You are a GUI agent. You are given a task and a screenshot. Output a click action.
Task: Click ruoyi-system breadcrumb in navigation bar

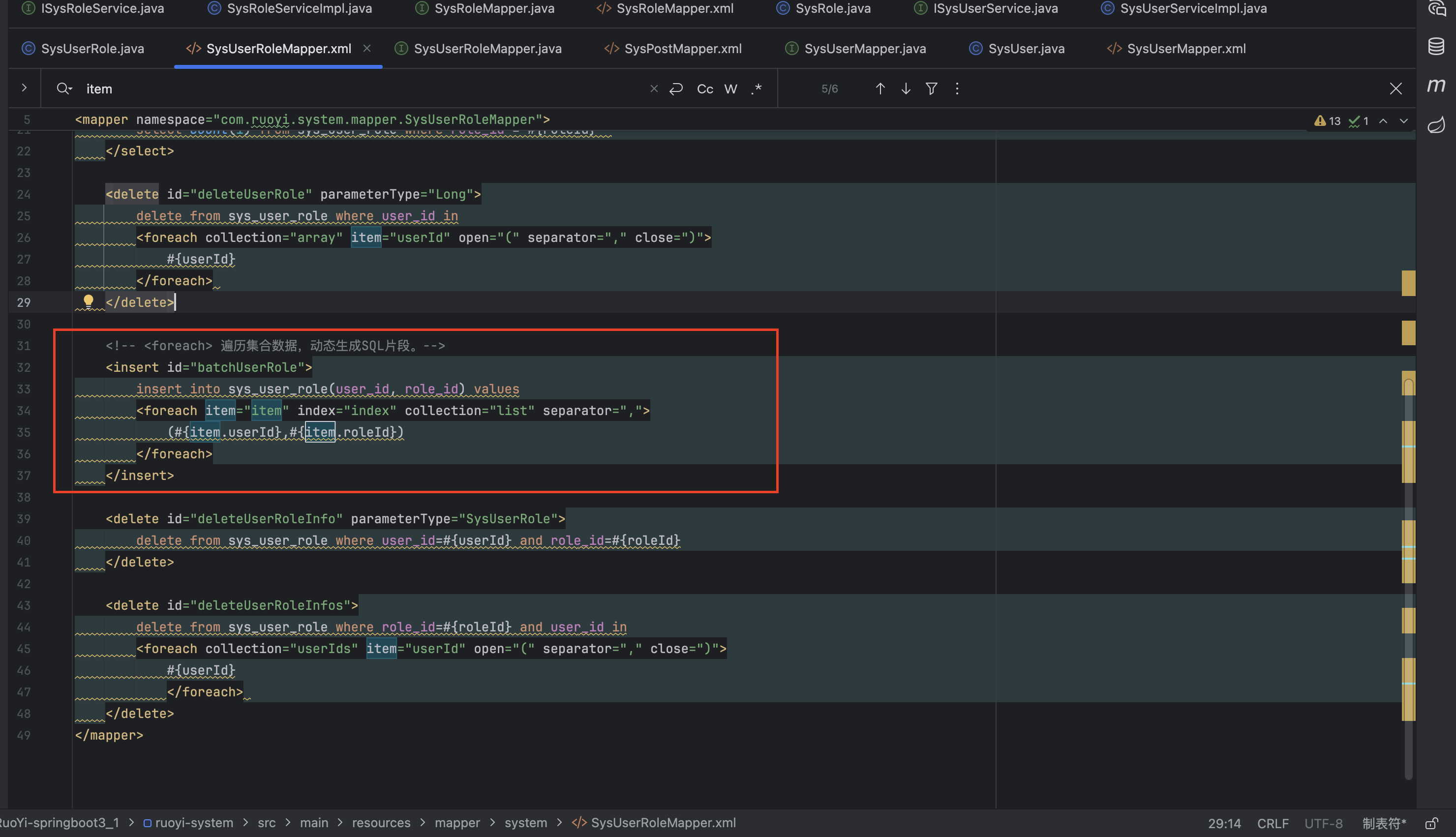193,823
